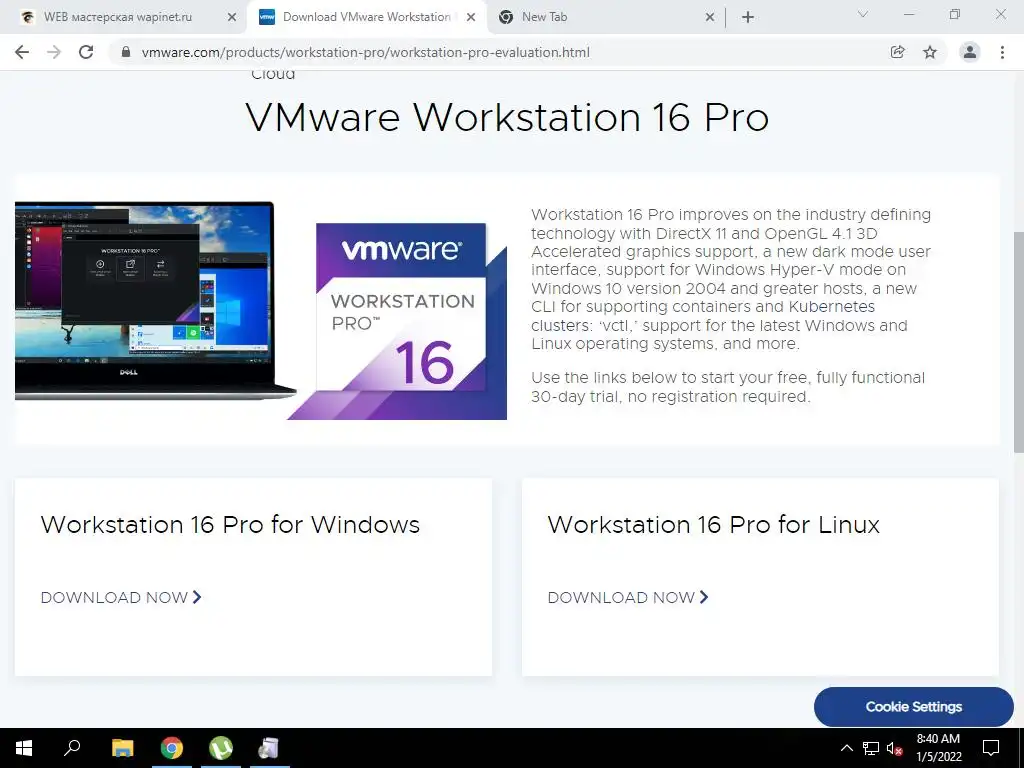Open the Chrome profile avatar
Viewport: 1024px width, 768px height.
(970, 52)
